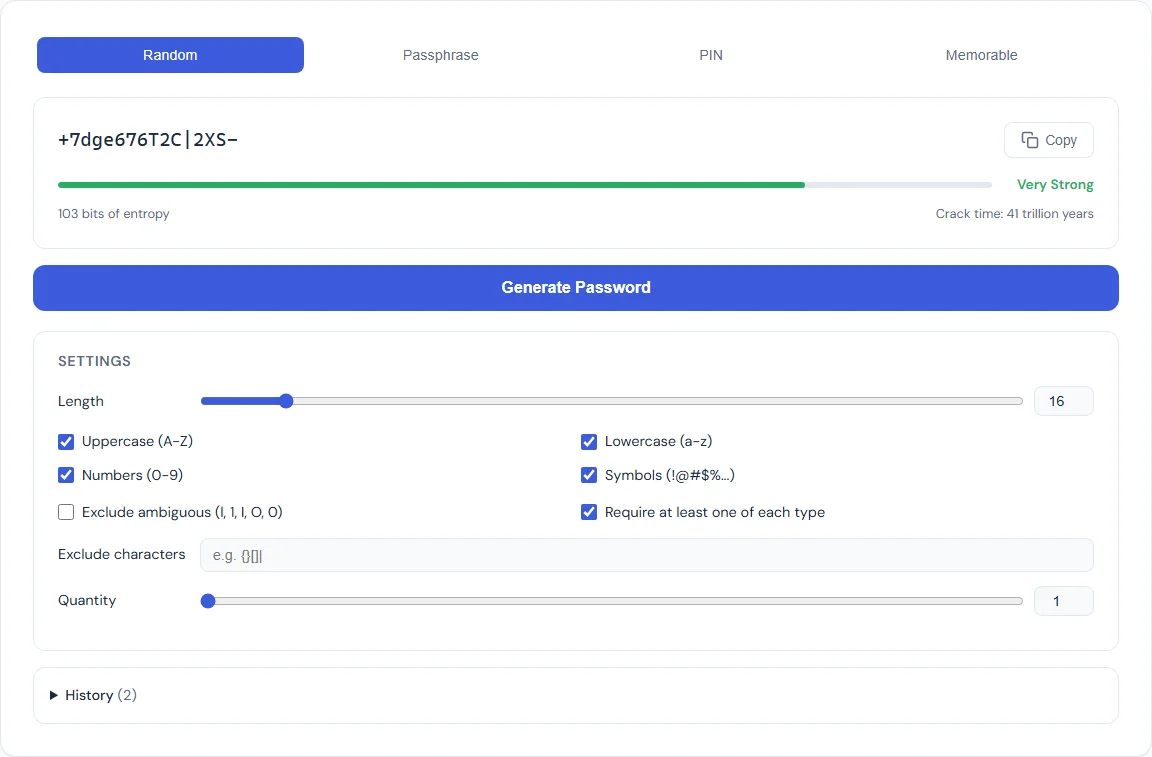
Task: Expand the History section
Action: click(92, 694)
